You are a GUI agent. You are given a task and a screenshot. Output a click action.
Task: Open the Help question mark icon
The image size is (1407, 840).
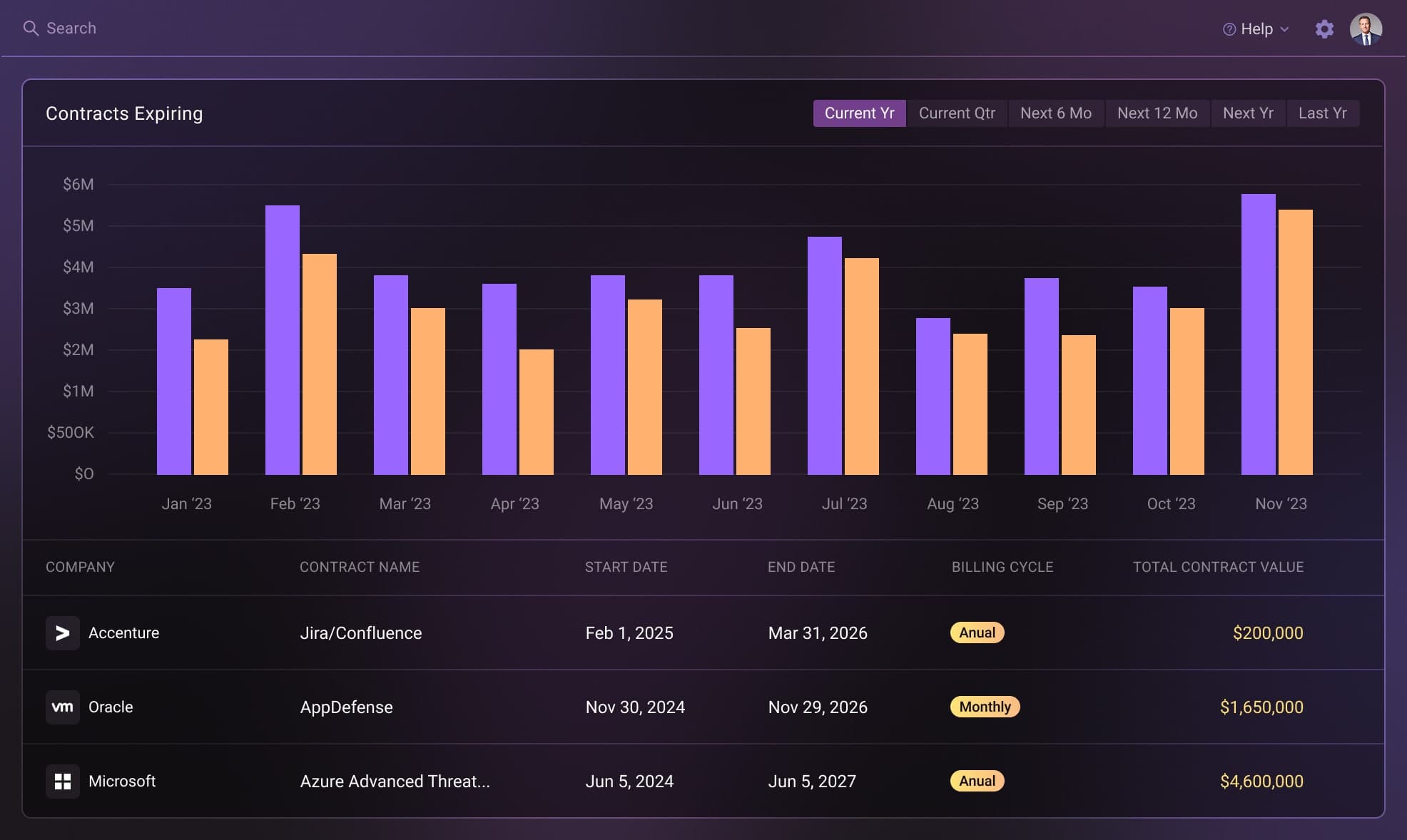[x=1229, y=29]
